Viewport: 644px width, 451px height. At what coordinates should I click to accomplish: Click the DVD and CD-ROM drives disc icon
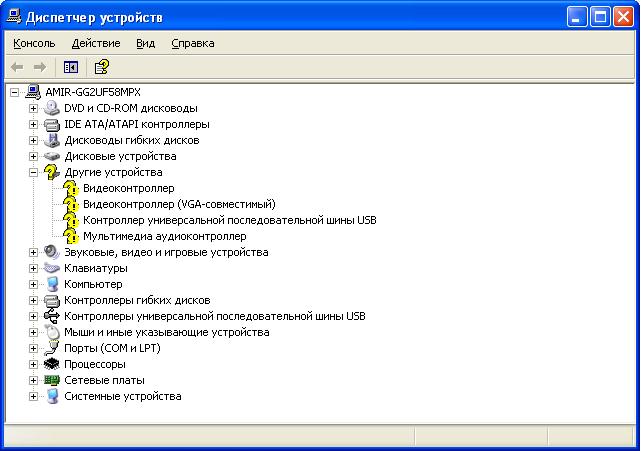tap(52, 108)
